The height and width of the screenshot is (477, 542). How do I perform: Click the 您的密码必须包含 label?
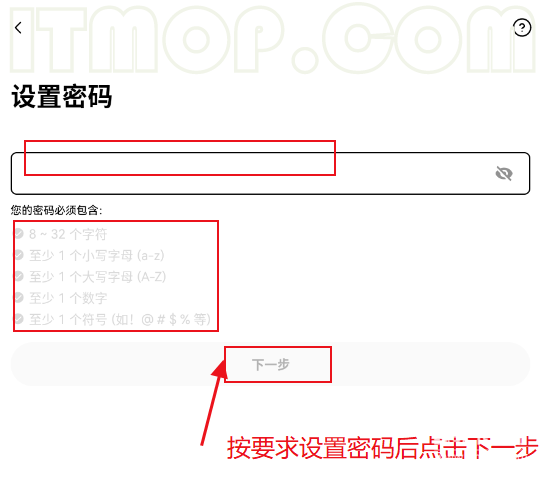(56, 210)
